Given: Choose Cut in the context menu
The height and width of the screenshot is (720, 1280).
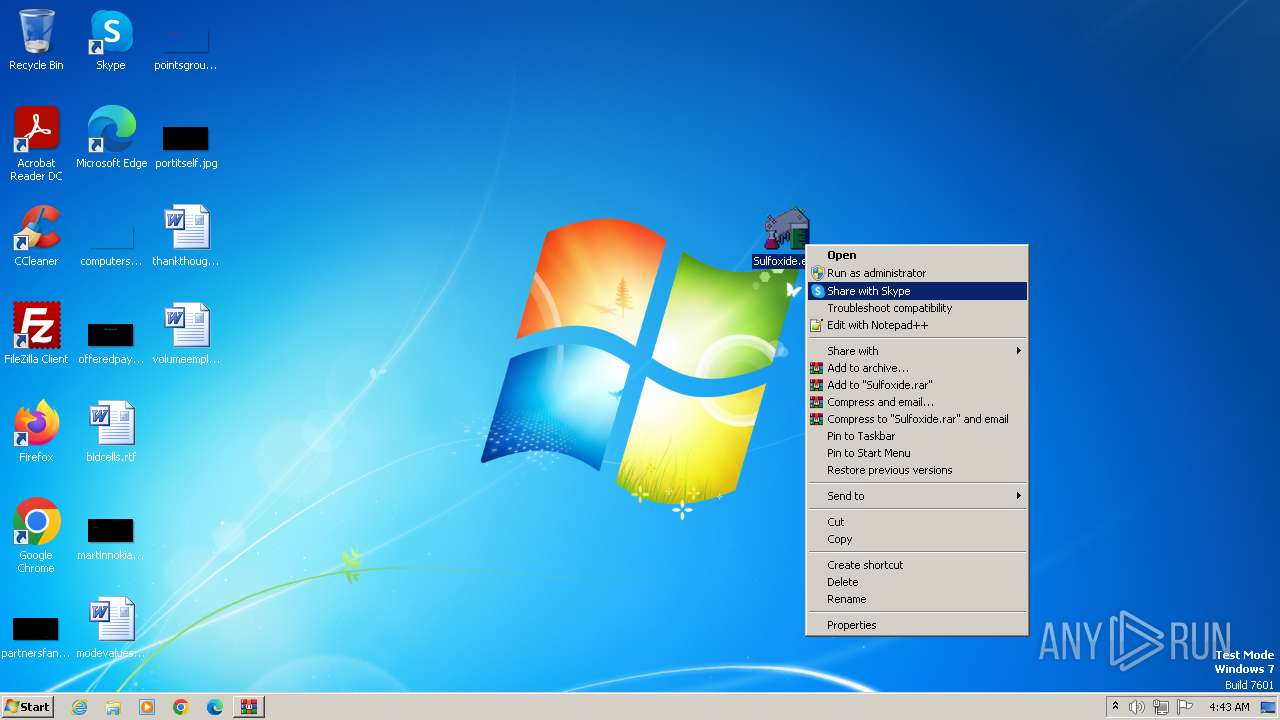Looking at the screenshot, I should (917, 522).
